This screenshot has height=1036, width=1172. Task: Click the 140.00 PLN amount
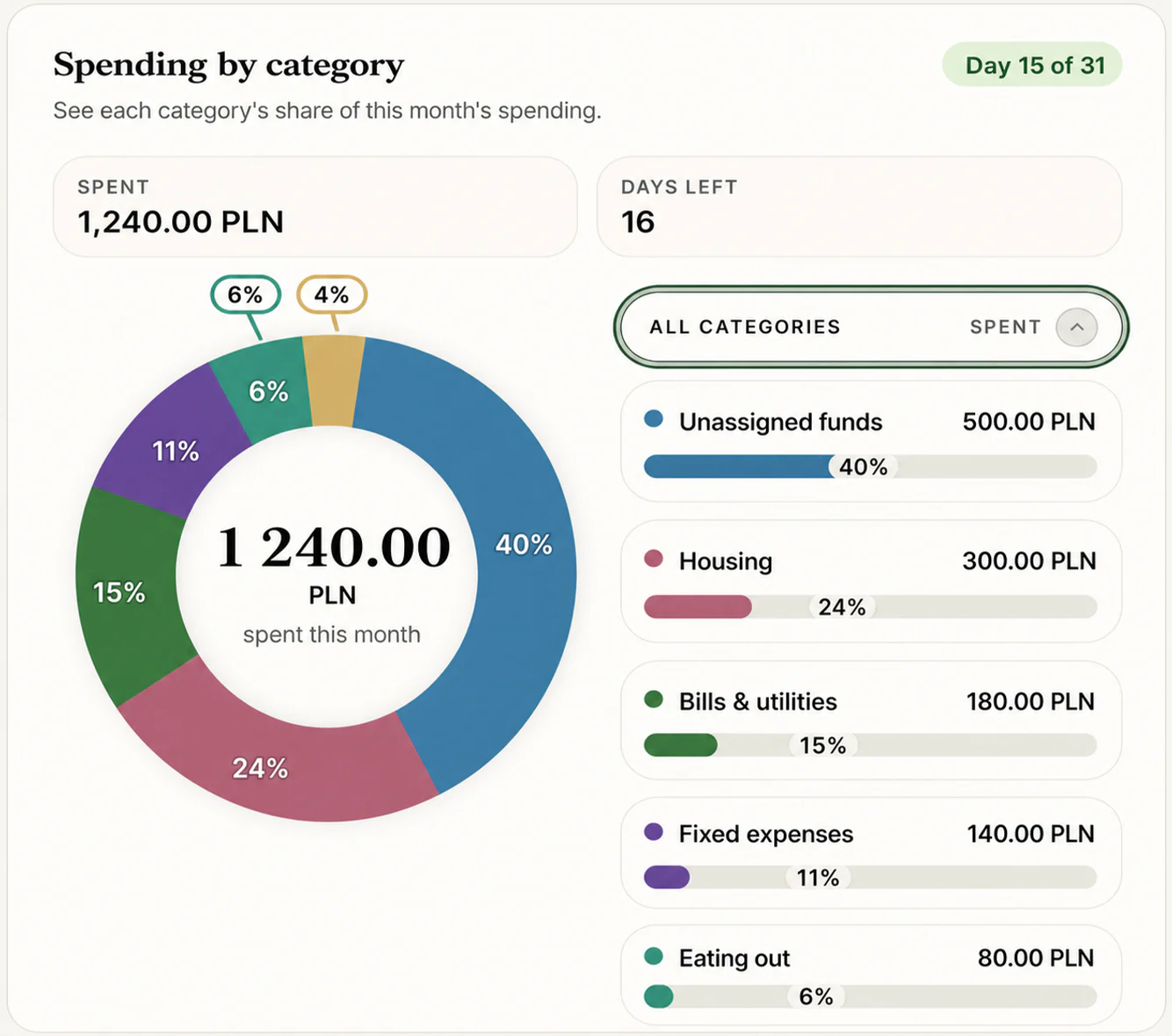(x=1031, y=834)
